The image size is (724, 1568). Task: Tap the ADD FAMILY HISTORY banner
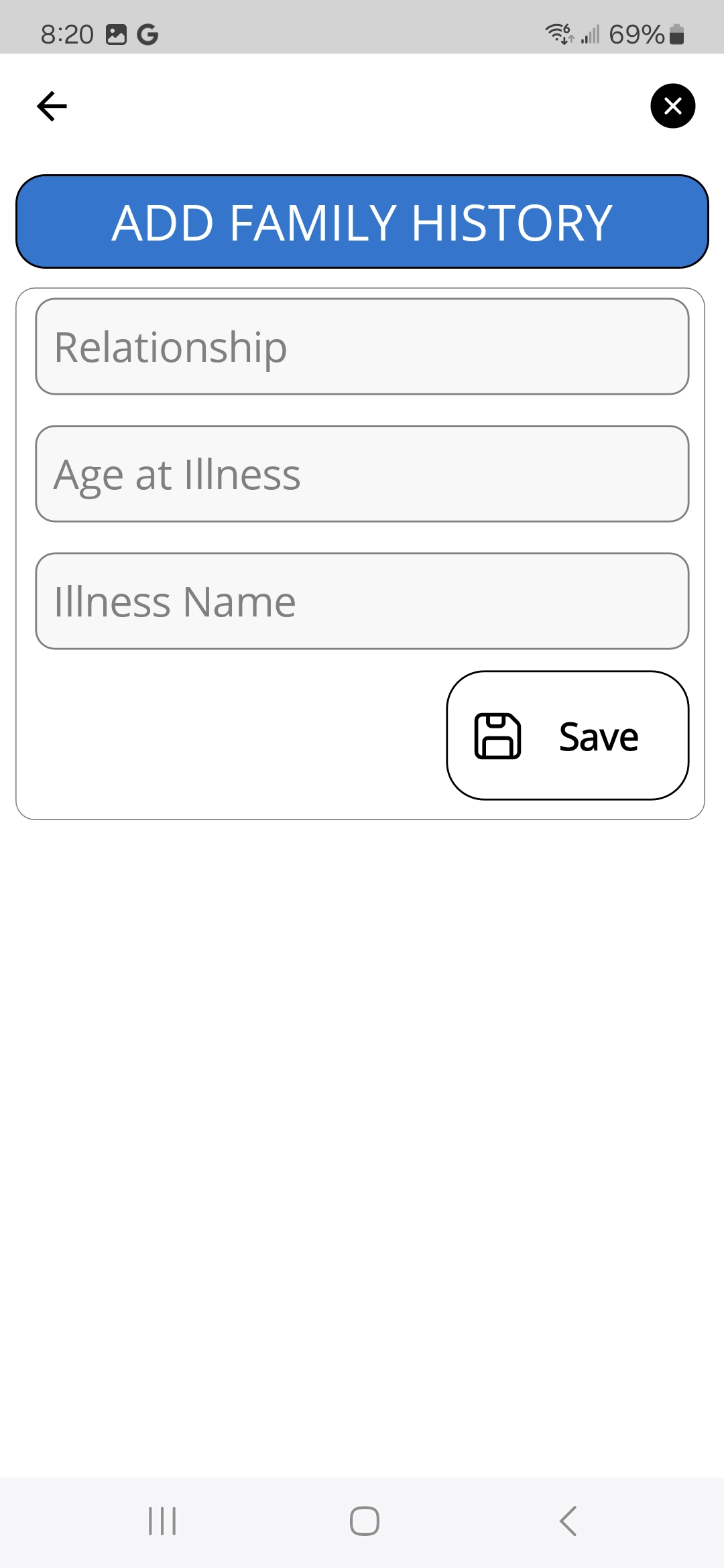(x=362, y=222)
